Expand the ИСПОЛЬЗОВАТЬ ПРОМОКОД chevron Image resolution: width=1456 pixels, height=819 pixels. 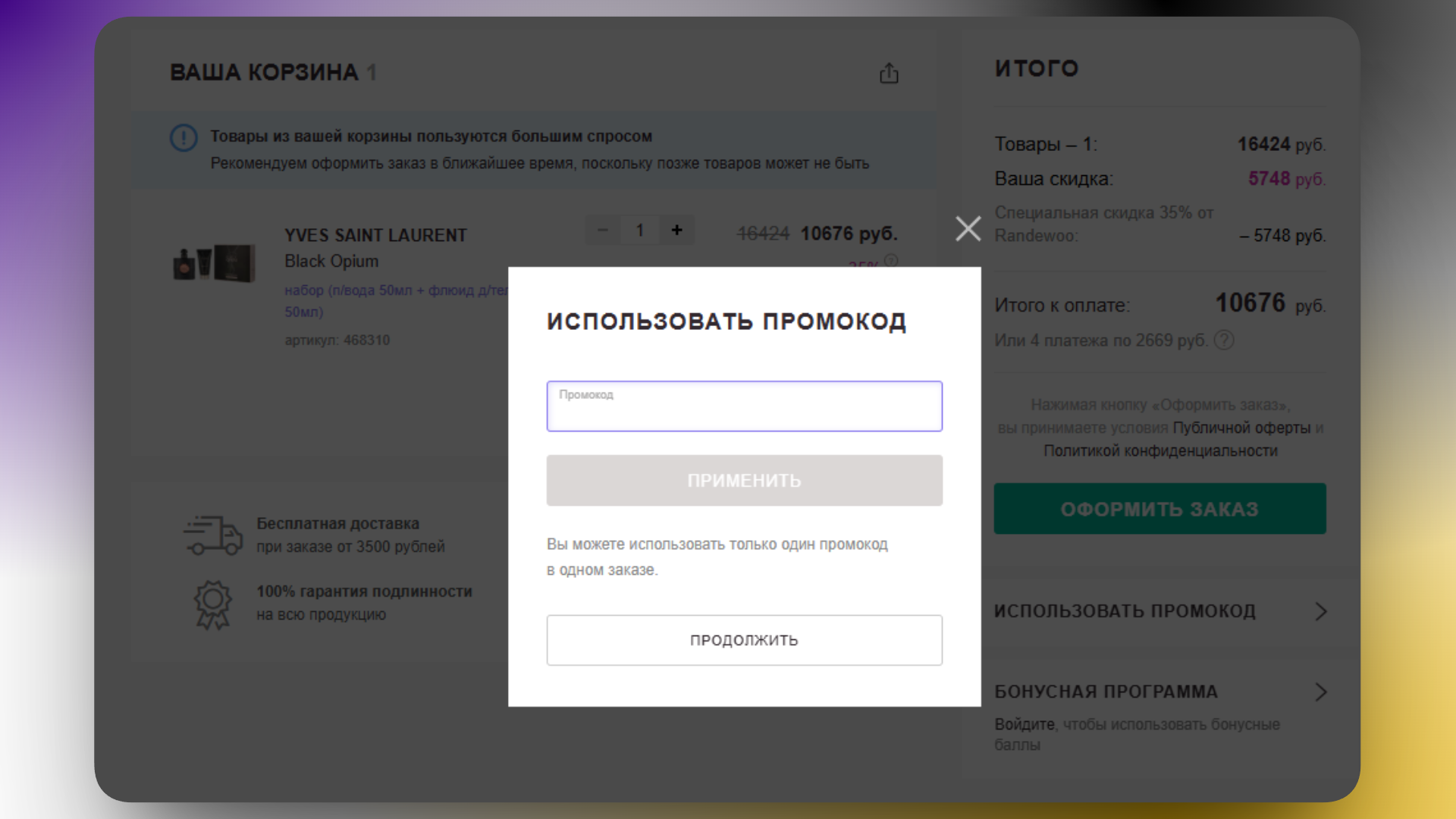coord(1320,611)
